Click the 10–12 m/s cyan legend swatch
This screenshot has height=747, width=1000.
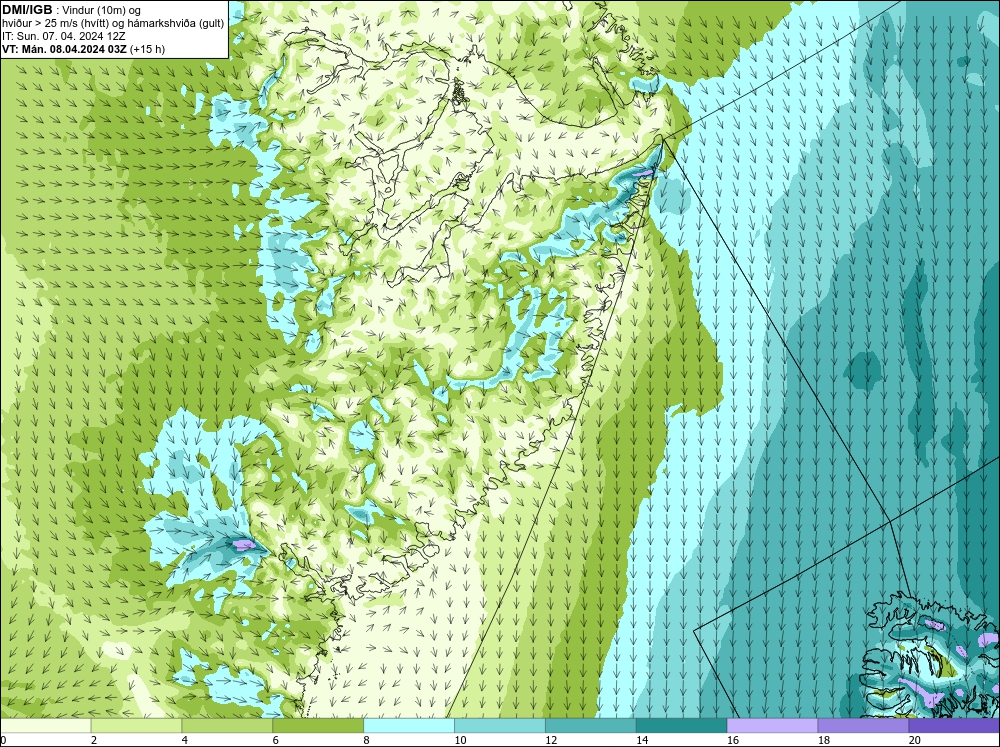click(499, 726)
